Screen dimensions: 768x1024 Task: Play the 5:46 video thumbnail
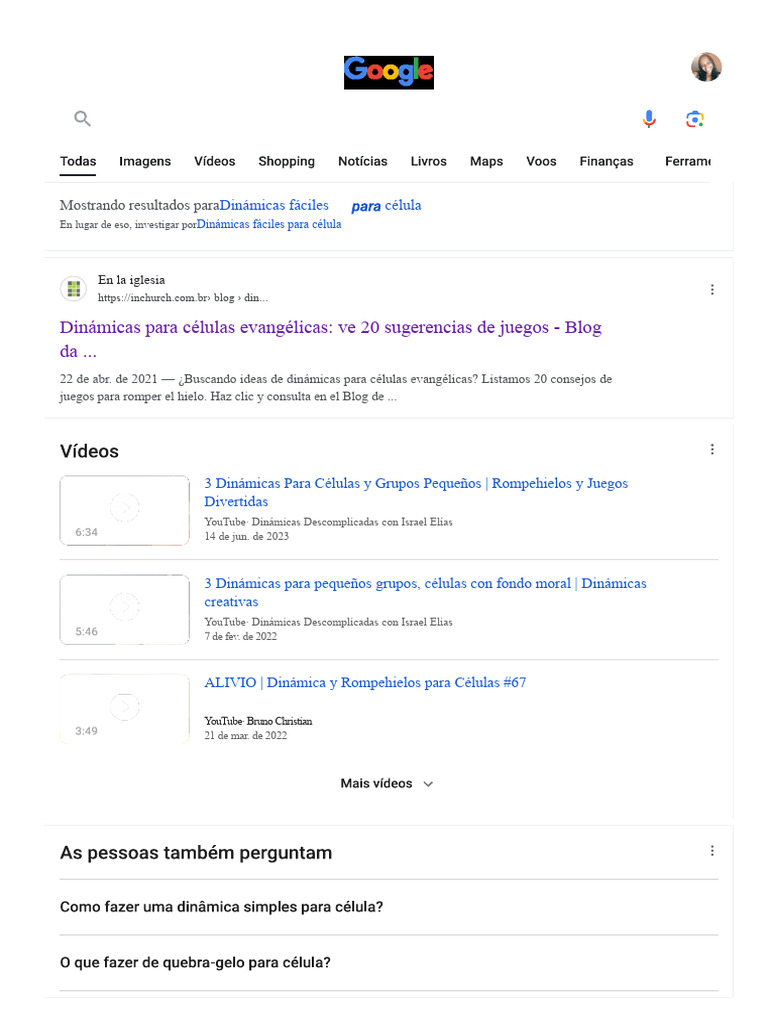(125, 609)
